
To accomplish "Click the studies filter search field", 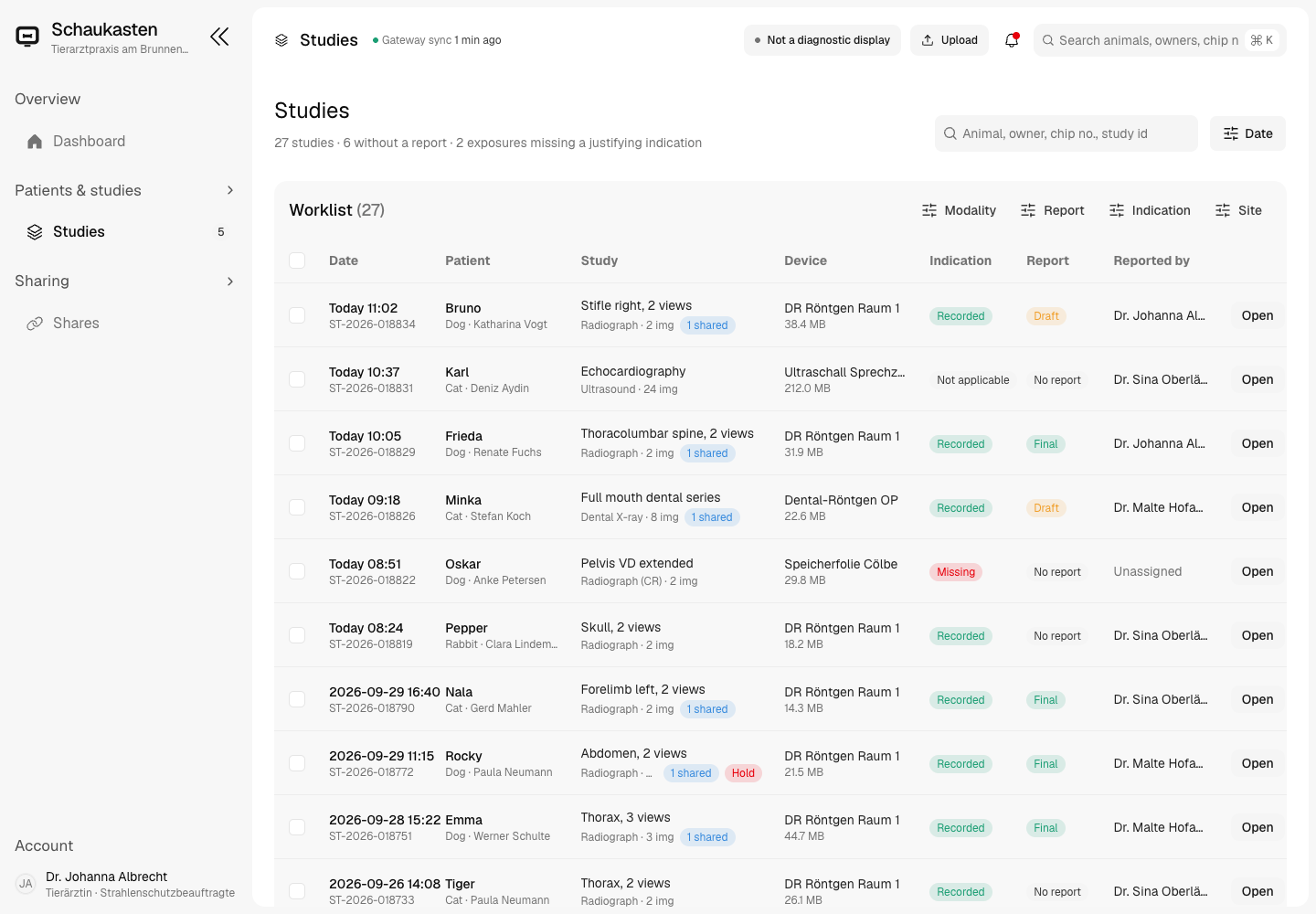I will [1067, 133].
